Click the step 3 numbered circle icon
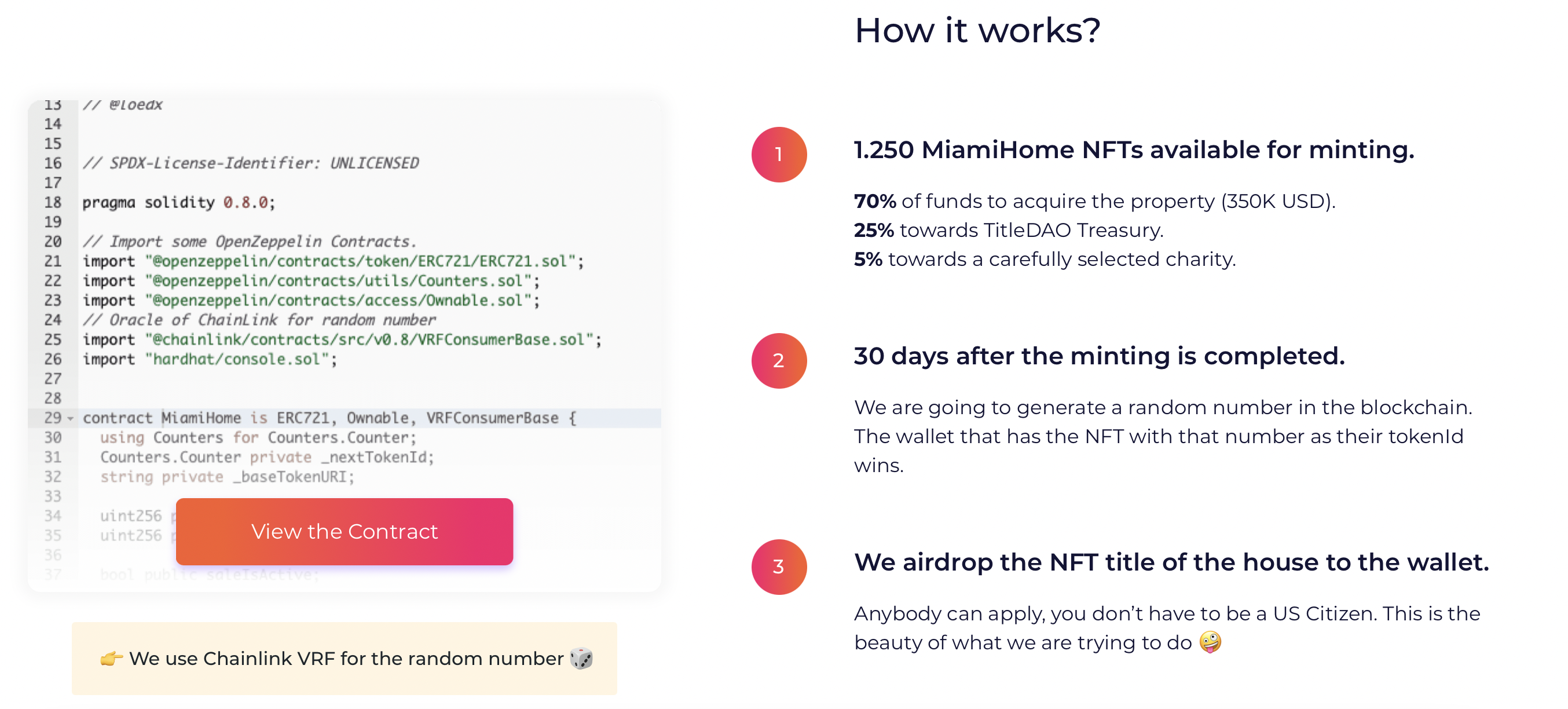Image resolution: width=1568 pixels, height=709 pixels. click(779, 567)
